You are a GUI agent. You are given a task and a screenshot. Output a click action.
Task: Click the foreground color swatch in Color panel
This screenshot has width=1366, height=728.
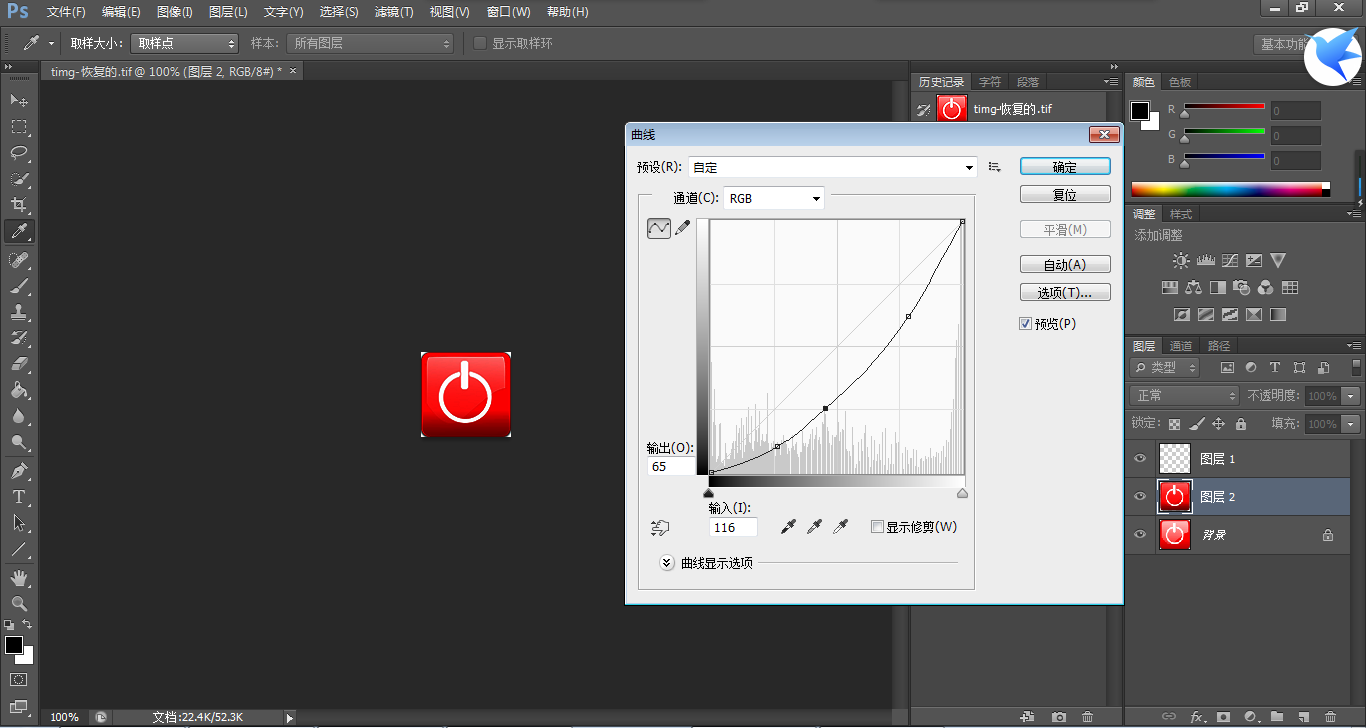1140,110
